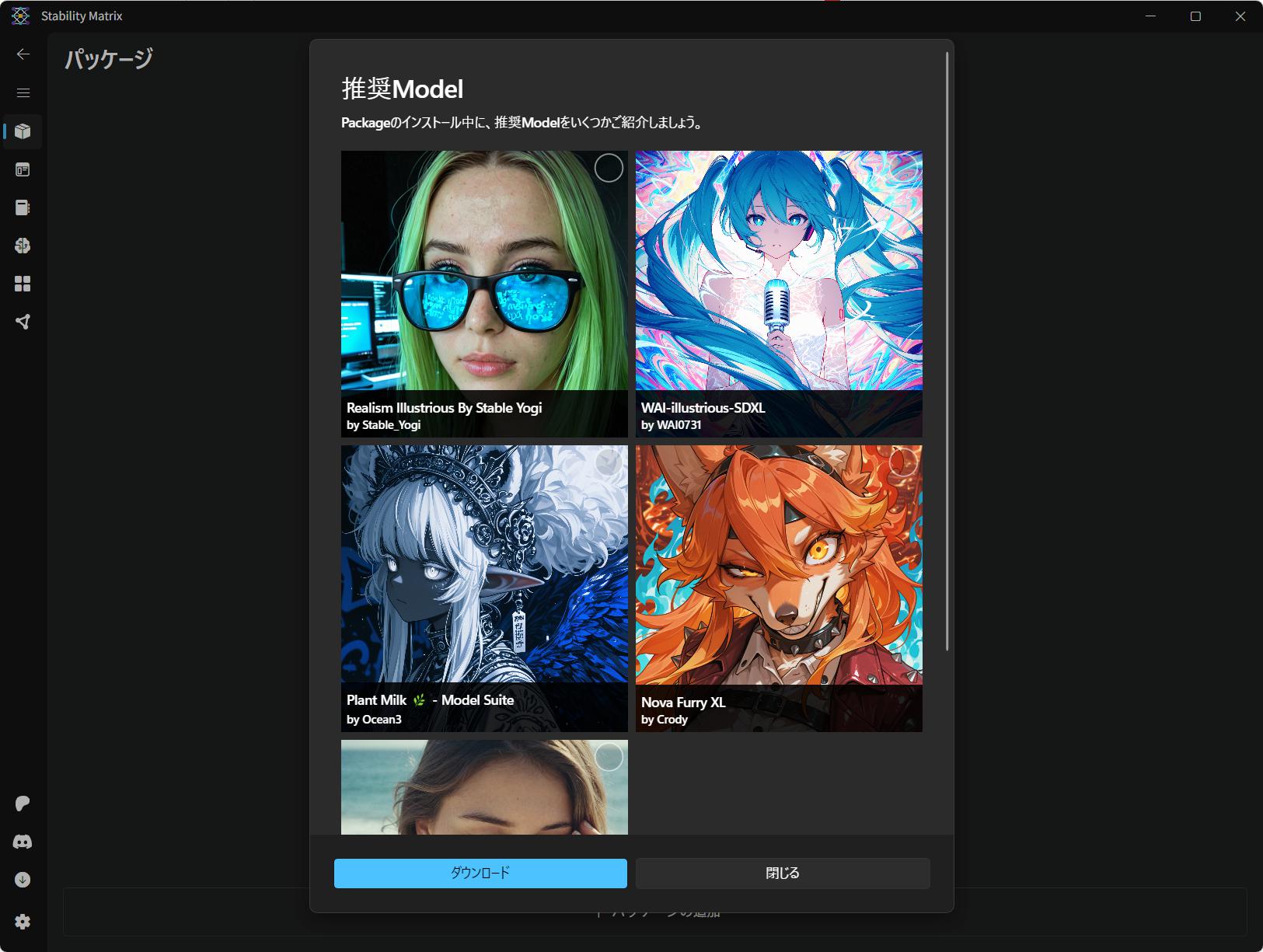Screen dimensions: 1263x952
Task: Click the 閉じる button
Action: tap(782, 873)
